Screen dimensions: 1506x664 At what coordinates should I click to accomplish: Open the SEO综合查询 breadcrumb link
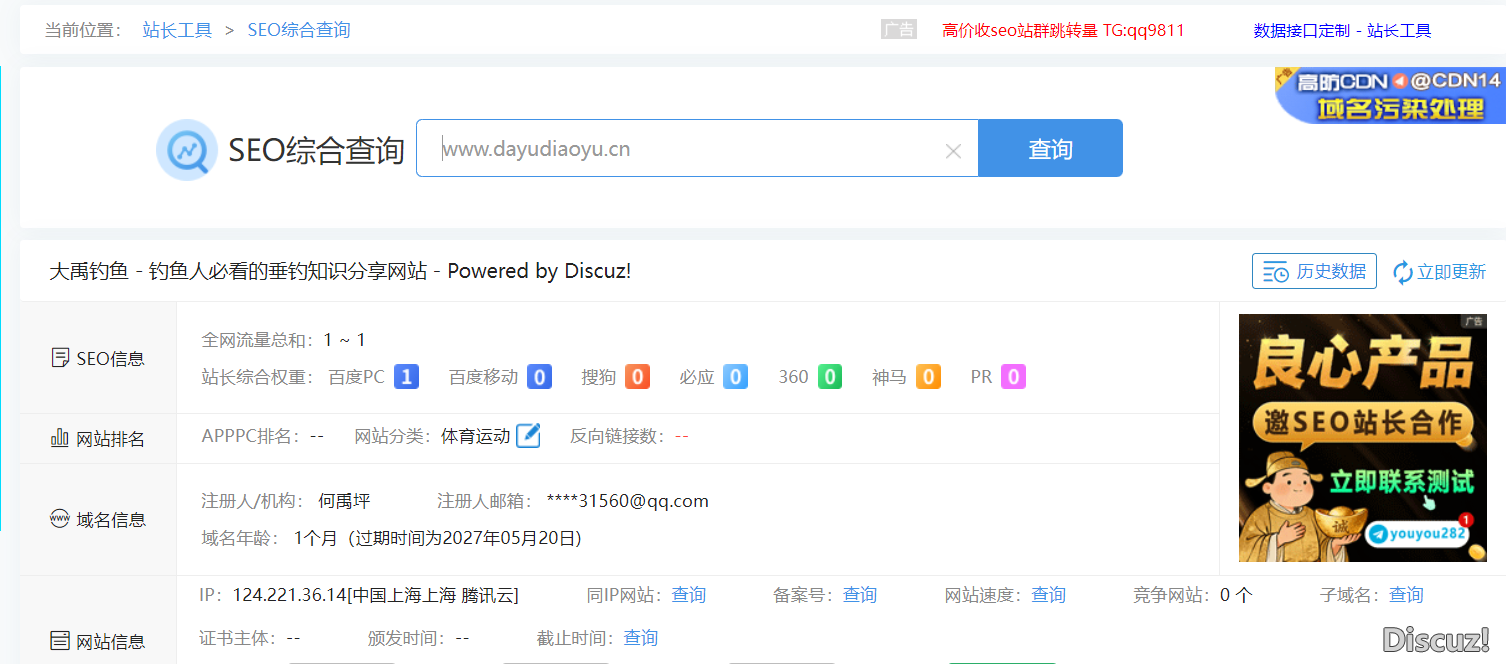click(299, 30)
